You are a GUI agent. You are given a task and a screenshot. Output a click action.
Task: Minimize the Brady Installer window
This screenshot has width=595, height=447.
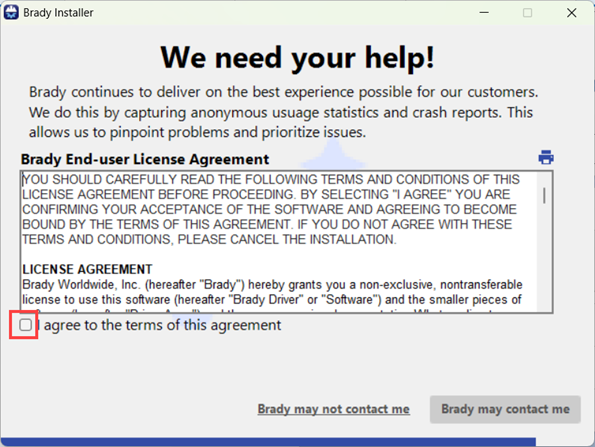pos(484,13)
